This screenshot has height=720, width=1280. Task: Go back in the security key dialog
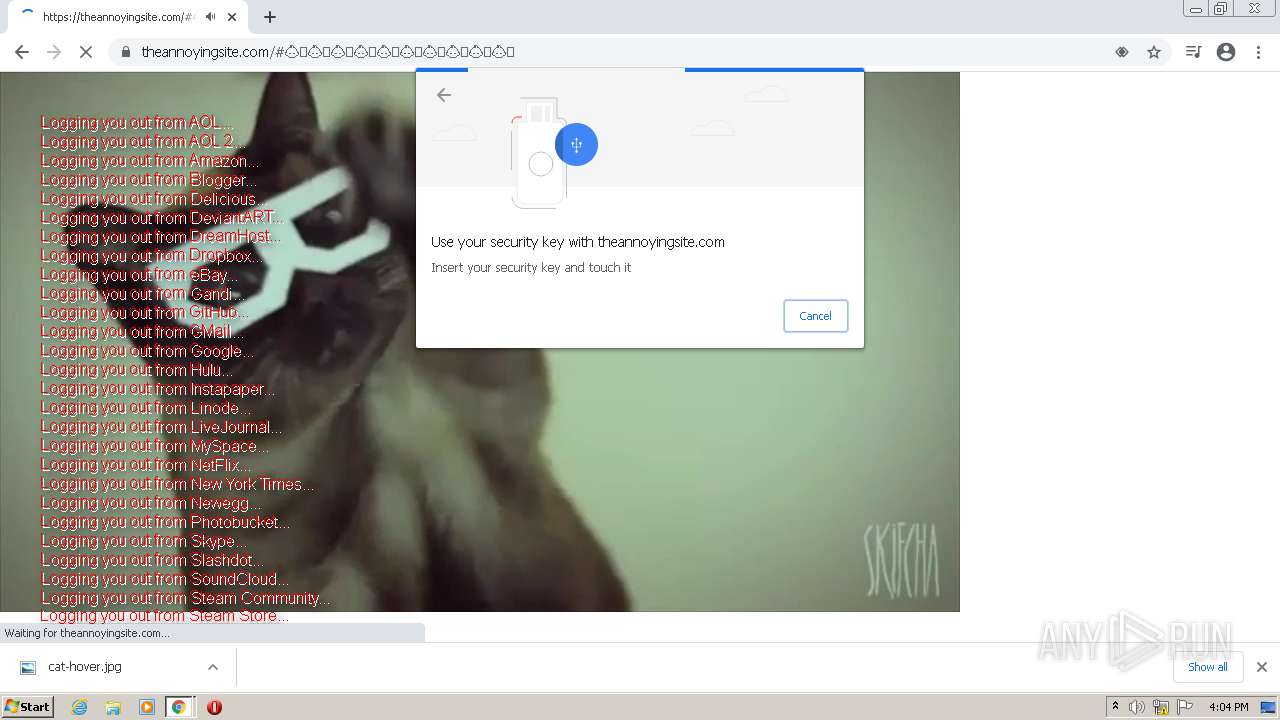(x=444, y=95)
